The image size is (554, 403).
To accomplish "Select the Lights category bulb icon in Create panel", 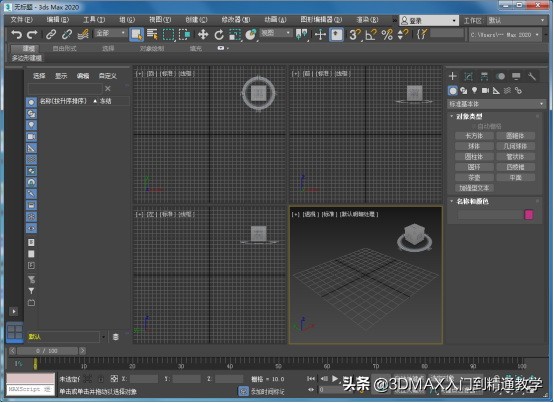I will [x=475, y=91].
